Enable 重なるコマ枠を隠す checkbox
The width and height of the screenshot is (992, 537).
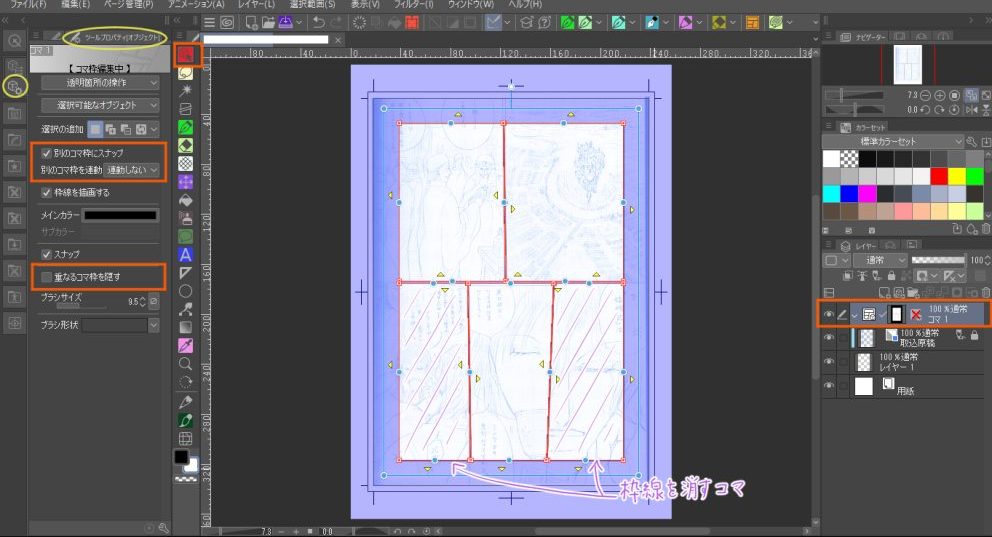click(x=46, y=275)
